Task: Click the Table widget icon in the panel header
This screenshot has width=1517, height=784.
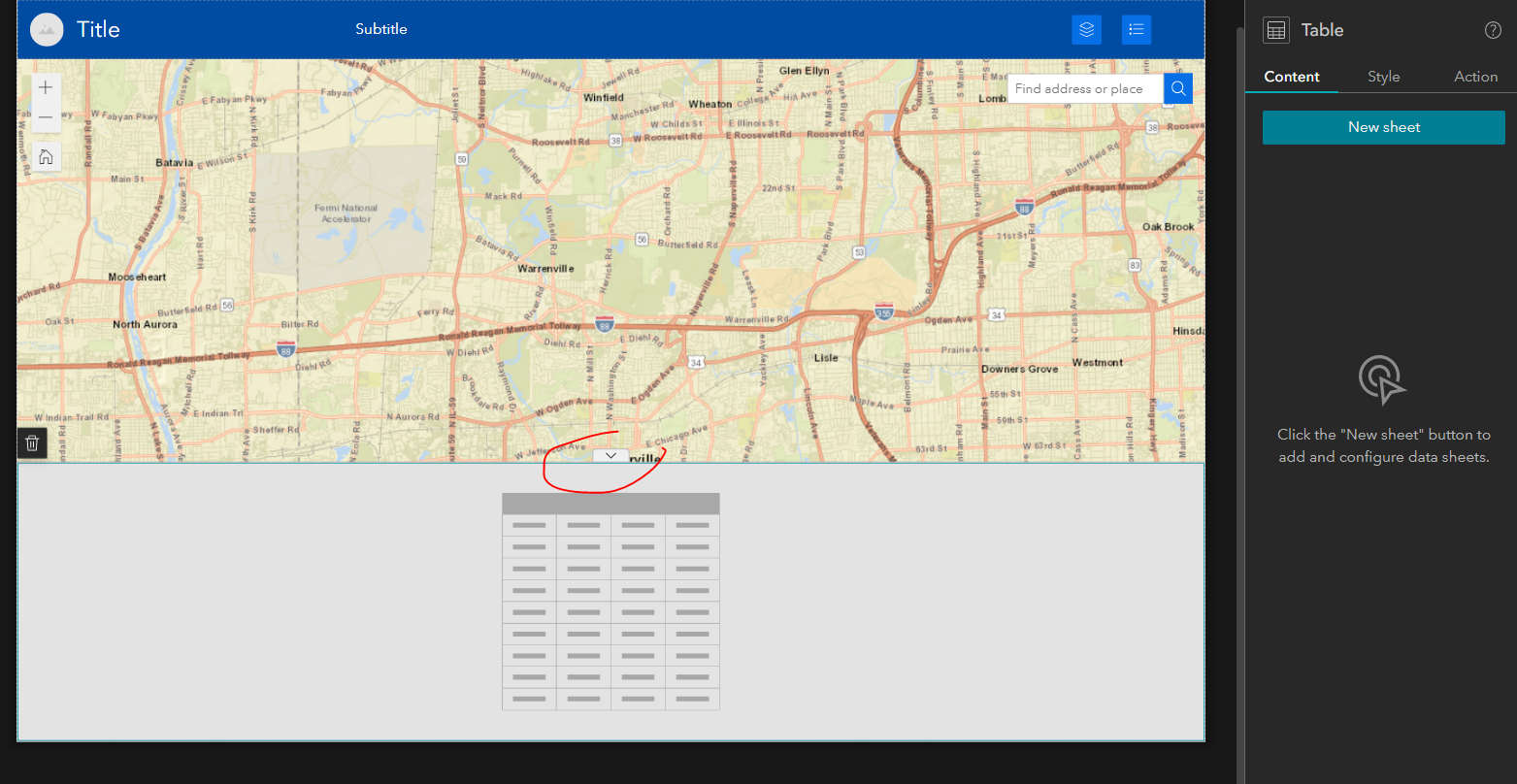Action: tap(1275, 29)
